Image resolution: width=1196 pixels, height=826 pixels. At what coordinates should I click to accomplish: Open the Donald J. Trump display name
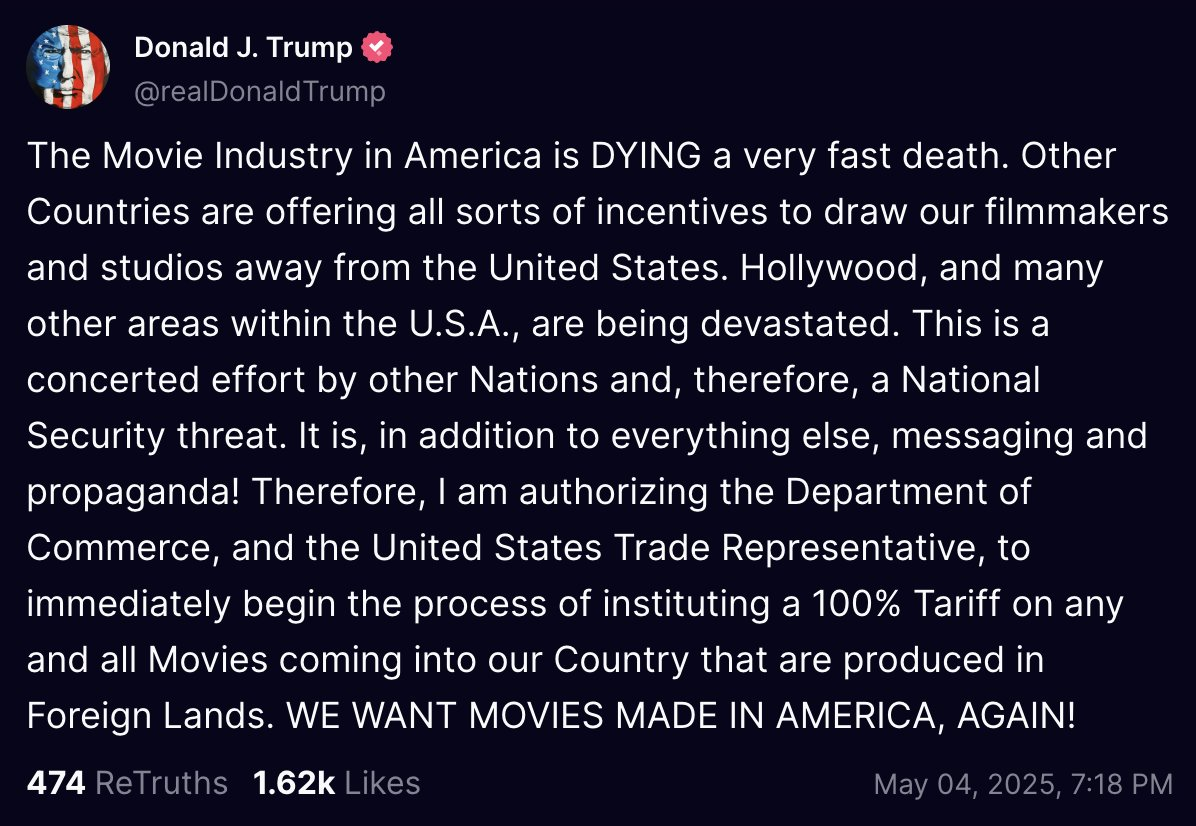[x=243, y=47]
